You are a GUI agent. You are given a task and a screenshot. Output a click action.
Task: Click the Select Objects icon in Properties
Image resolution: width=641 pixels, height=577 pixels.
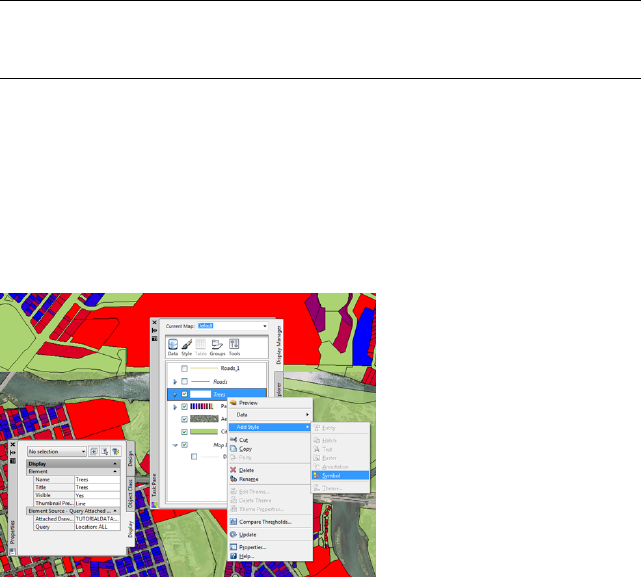point(105,451)
